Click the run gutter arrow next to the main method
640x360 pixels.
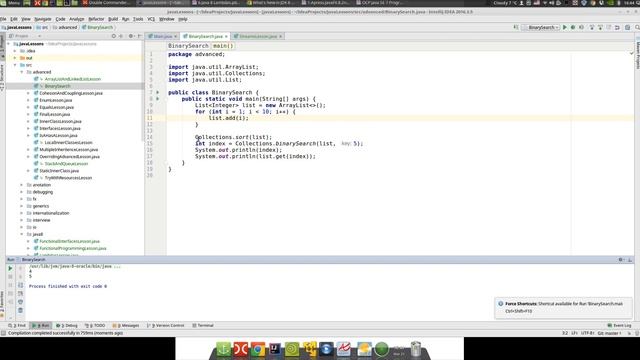[x=158, y=99]
